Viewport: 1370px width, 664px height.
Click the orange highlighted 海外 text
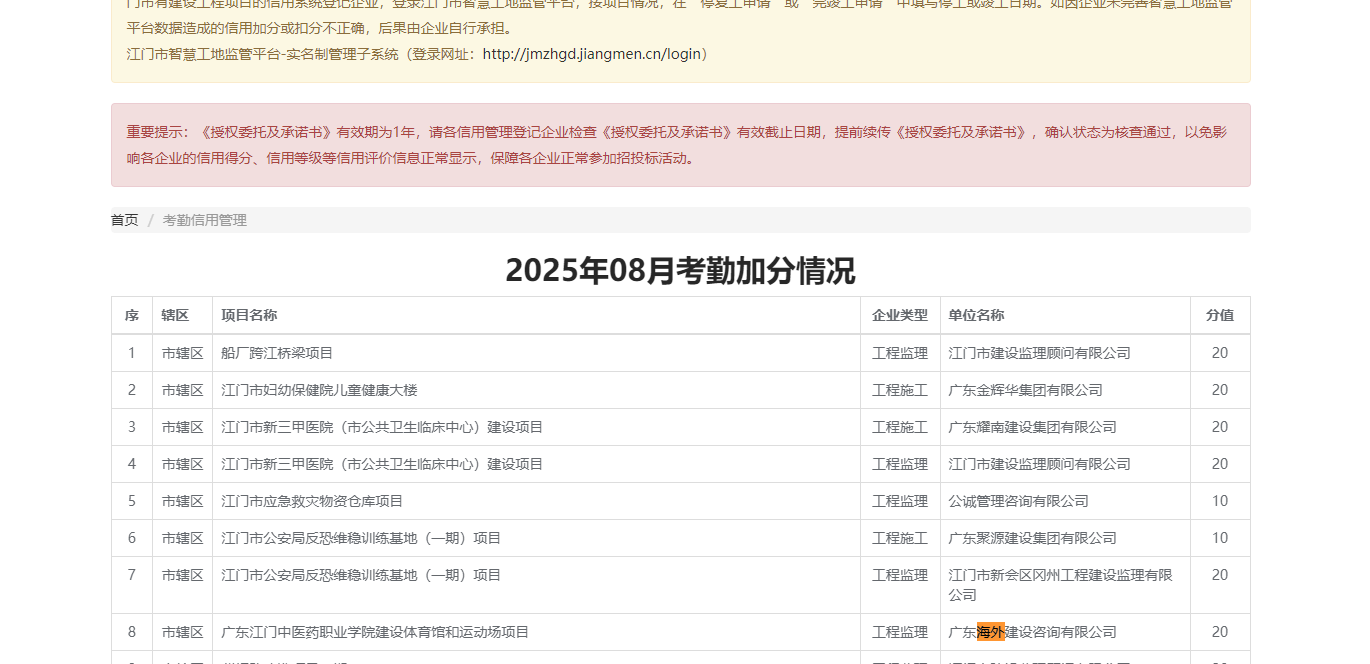990,632
